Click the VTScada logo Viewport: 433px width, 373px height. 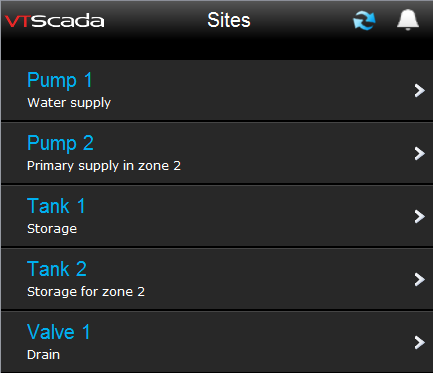(x=55, y=21)
